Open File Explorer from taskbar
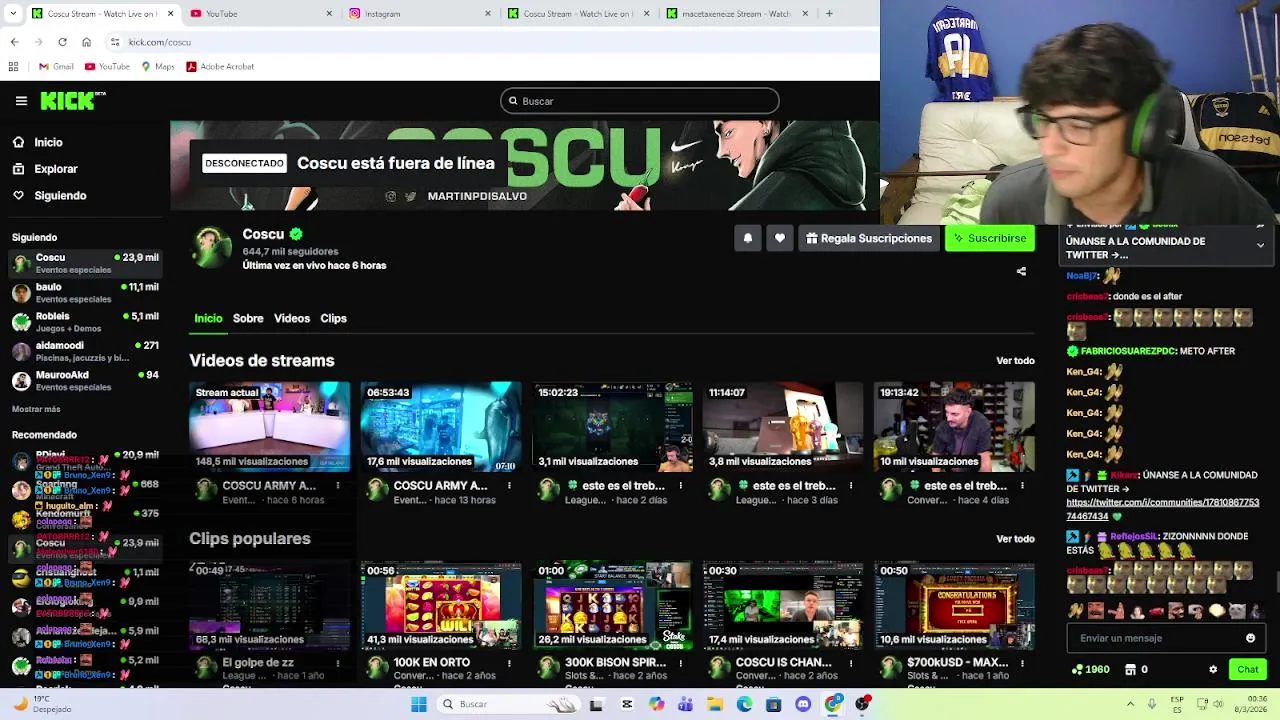 pos(715,704)
